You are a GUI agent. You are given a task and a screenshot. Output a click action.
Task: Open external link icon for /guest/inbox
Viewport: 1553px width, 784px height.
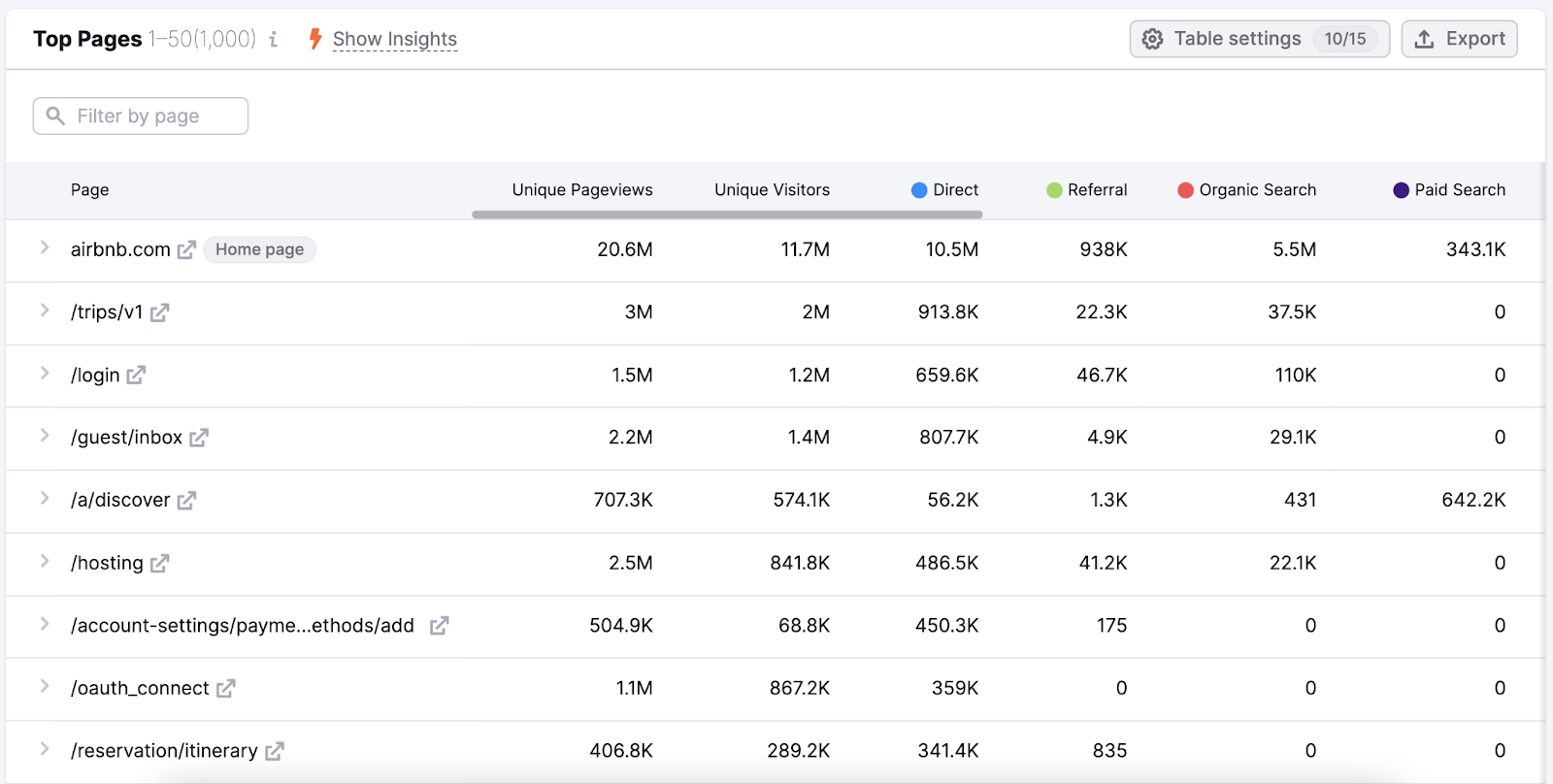pos(199,438)
